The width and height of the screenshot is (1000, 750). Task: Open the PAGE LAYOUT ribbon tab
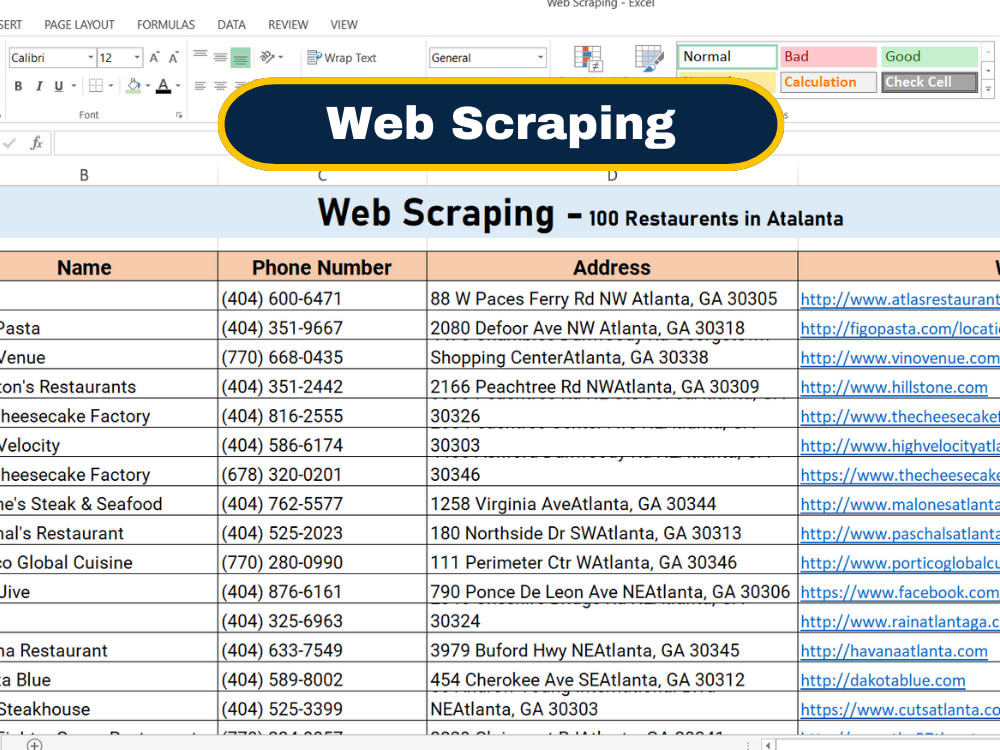point(79,25)
